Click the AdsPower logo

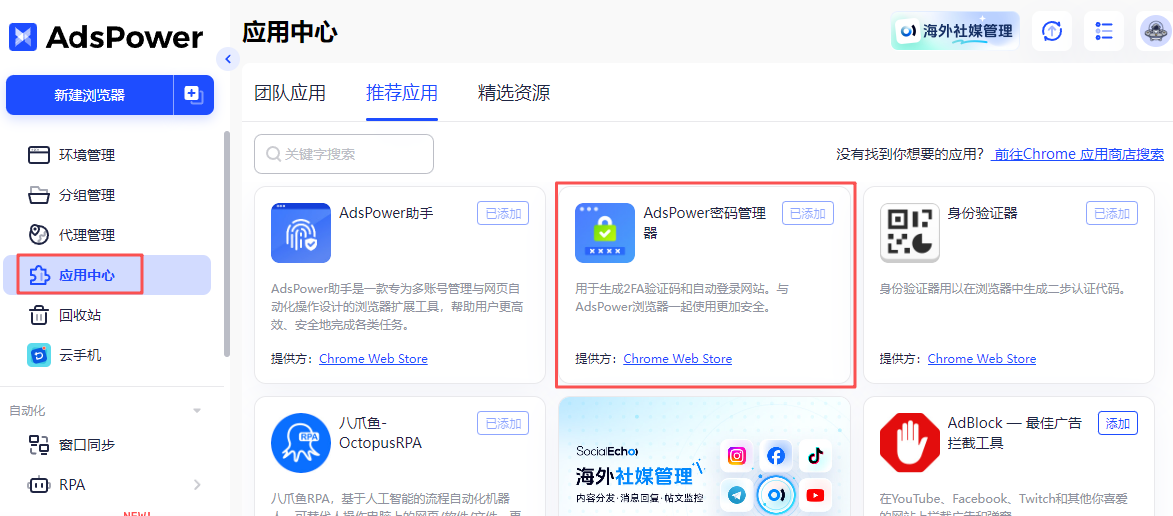coord(105,36)
